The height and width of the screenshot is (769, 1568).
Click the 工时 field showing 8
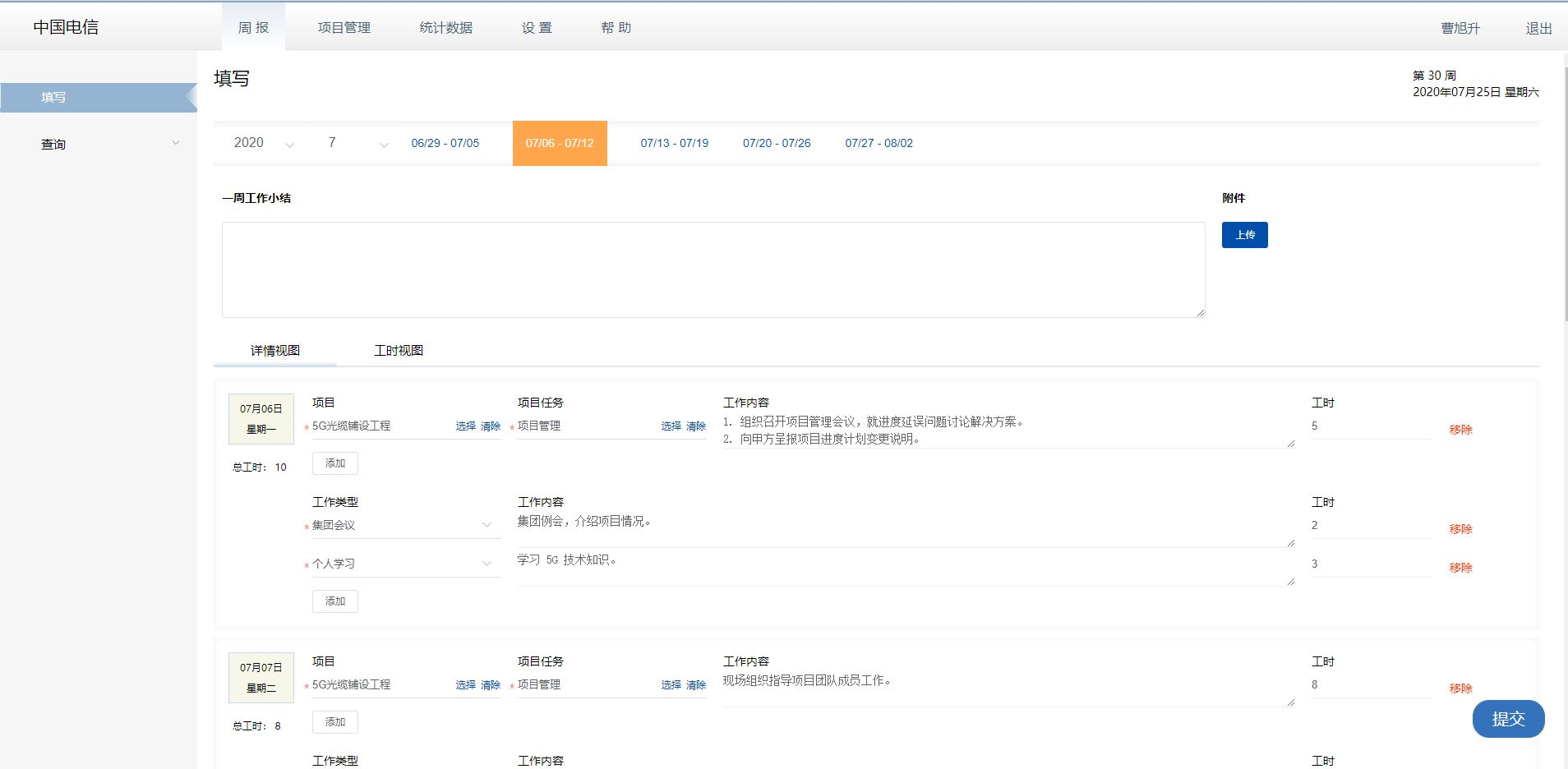[1371, 685]
